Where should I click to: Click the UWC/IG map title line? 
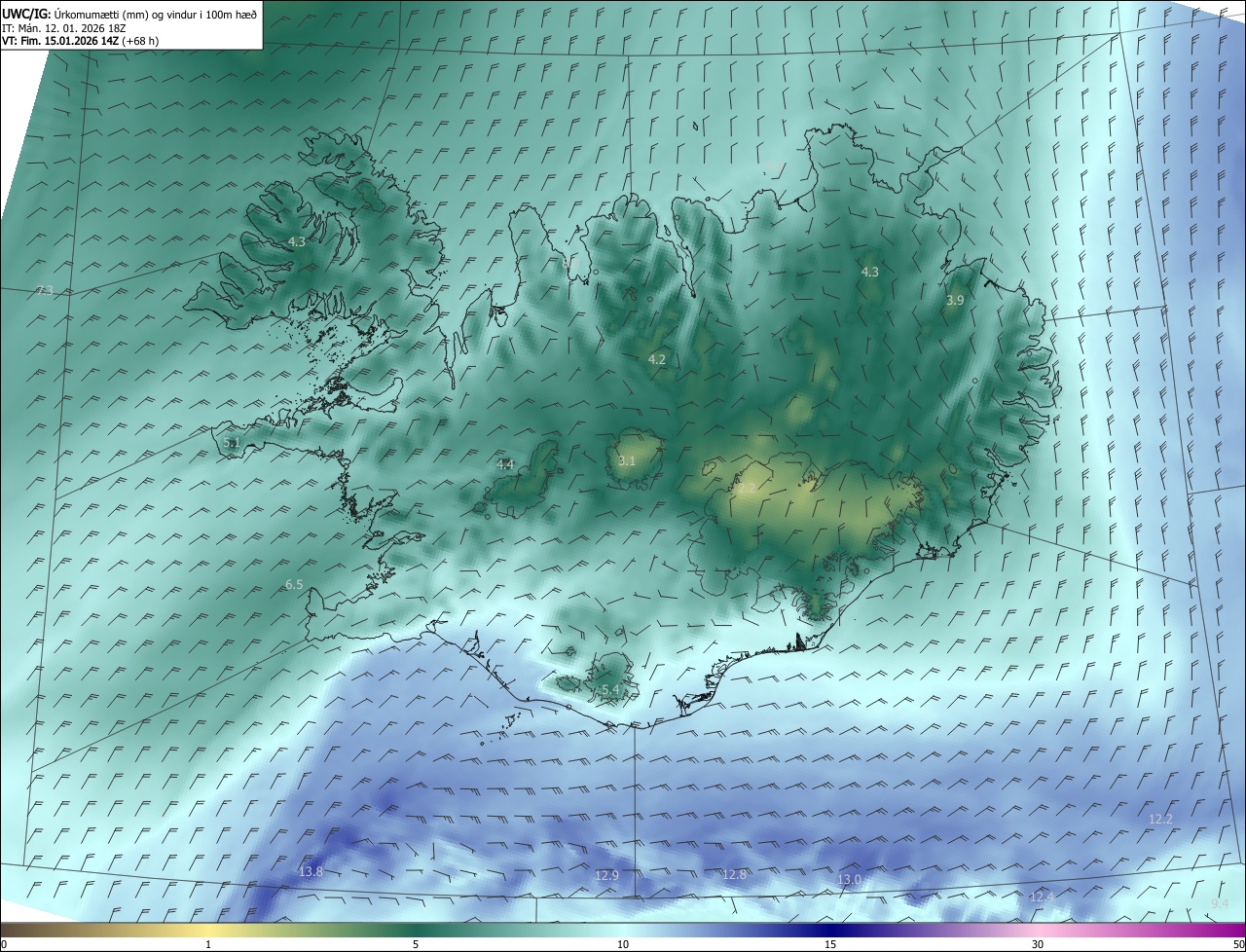coord(129,14)
